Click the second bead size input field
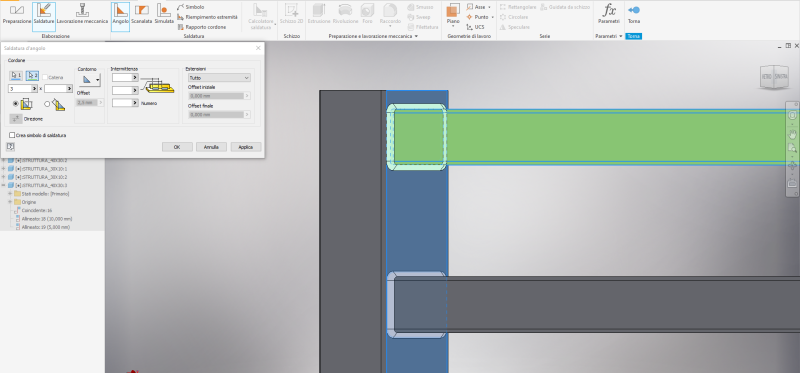 pyautogui.click(x=55, y=89)
